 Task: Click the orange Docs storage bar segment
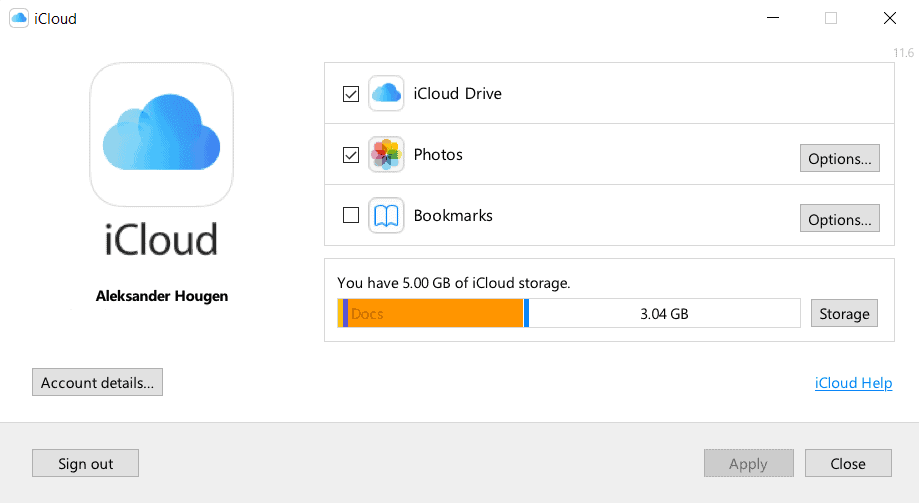coord(435,314)
